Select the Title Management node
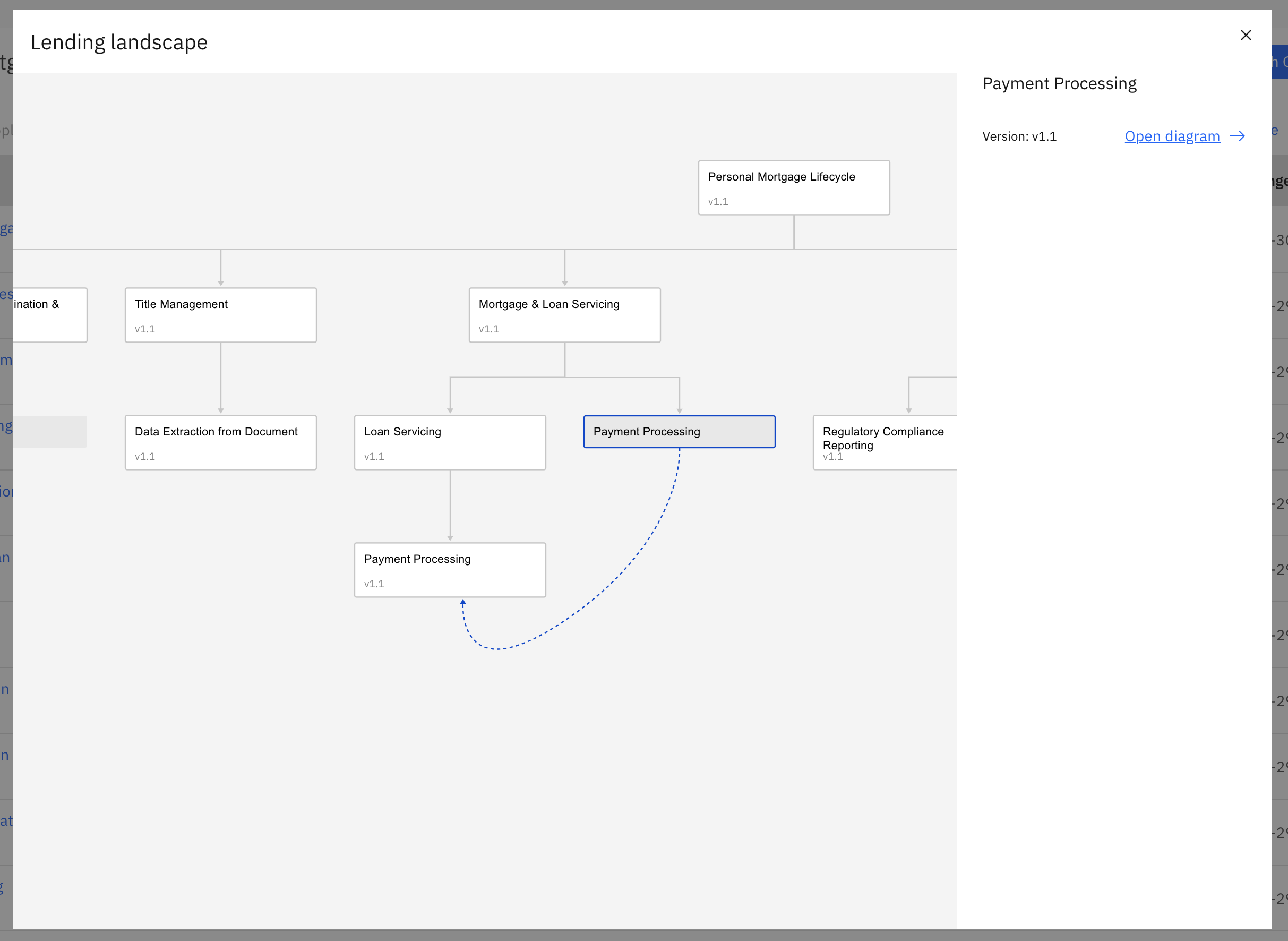Screen dimensions: 1288x941 point(220,314)
